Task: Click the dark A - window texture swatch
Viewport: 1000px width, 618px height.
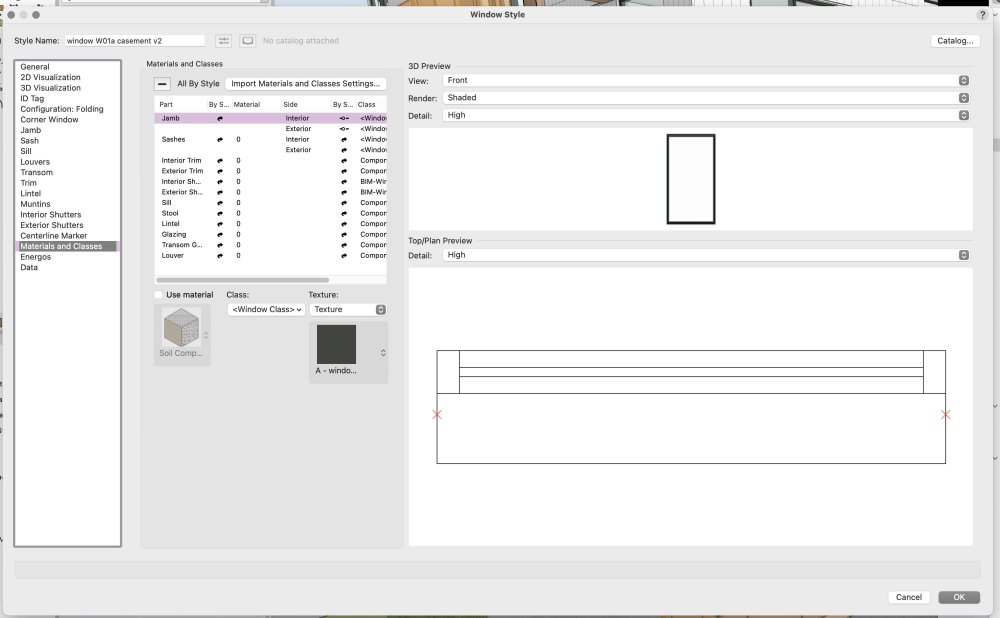Action: coord(336,345)
